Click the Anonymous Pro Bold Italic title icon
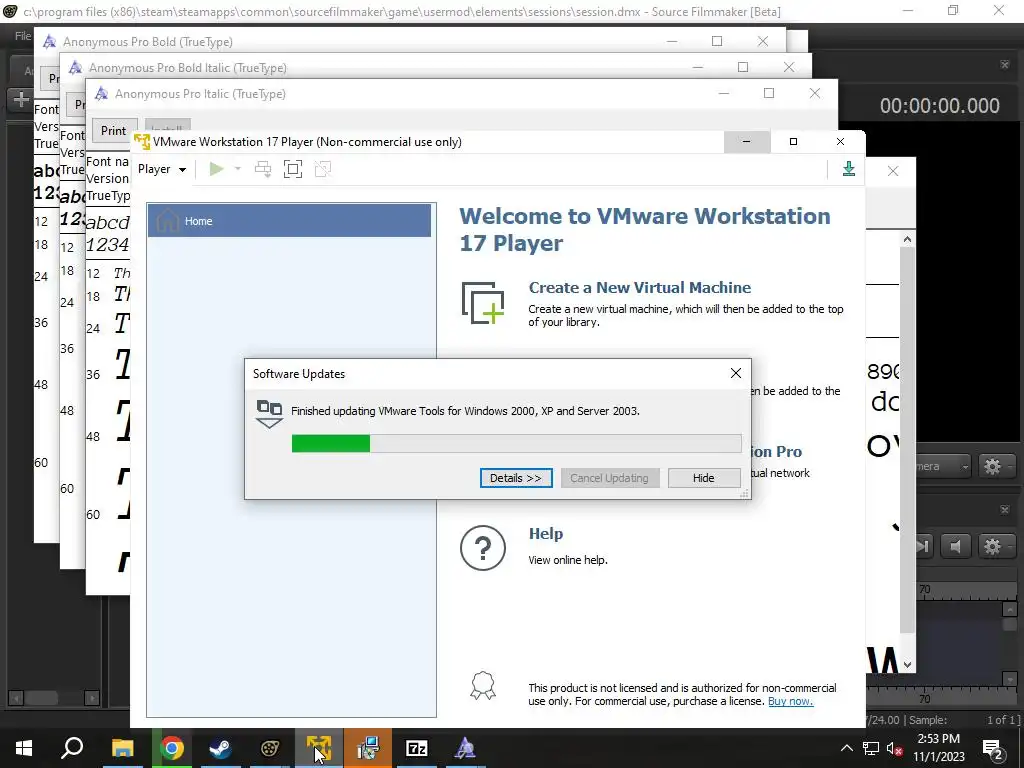The width and height of the screenshot is (1024, 768). pyautogui.click(x=75, y=67)
